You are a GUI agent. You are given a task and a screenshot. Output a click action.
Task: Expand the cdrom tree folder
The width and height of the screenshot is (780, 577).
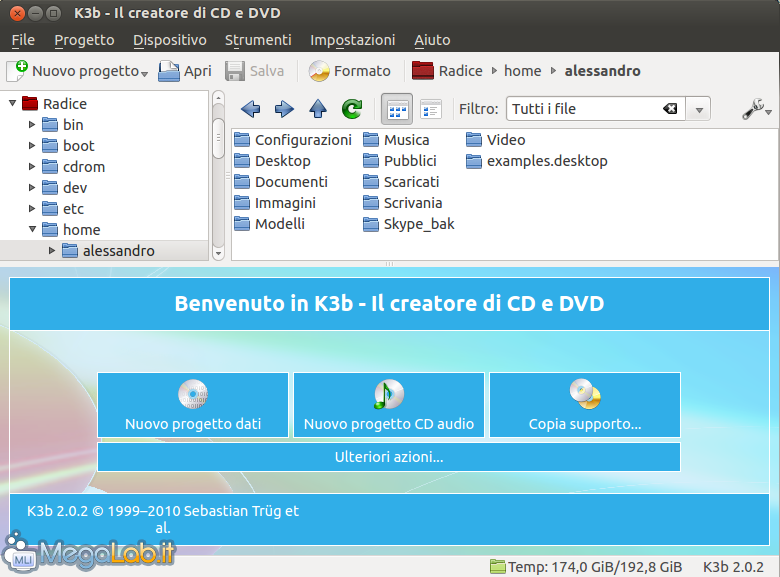point(32,166)
